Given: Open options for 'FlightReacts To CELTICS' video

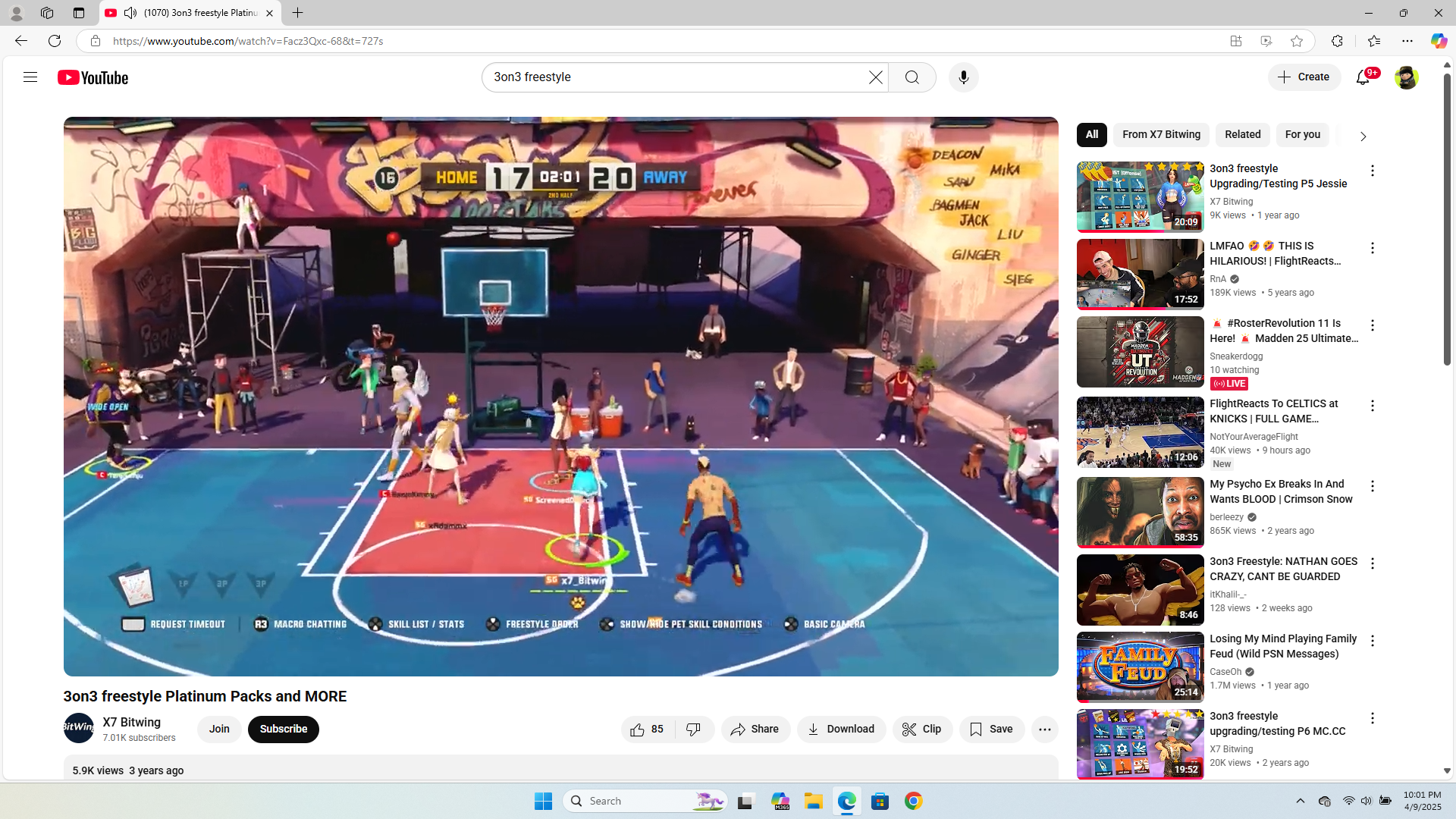Looking at the screenshot, I should click(x=1373, y=406).
